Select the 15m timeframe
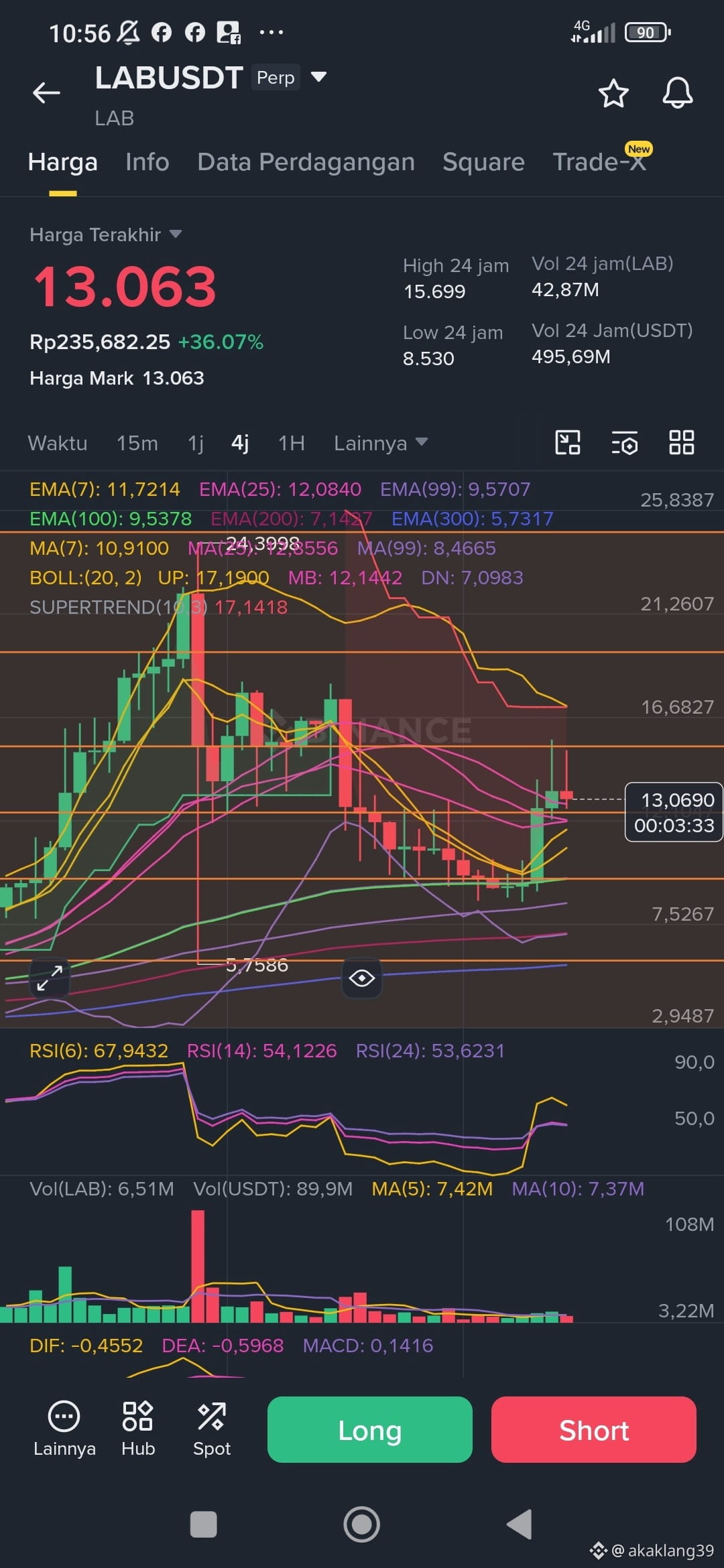Image resolution: width=724 pixels, height=1568 pixels. coord(137,443)
